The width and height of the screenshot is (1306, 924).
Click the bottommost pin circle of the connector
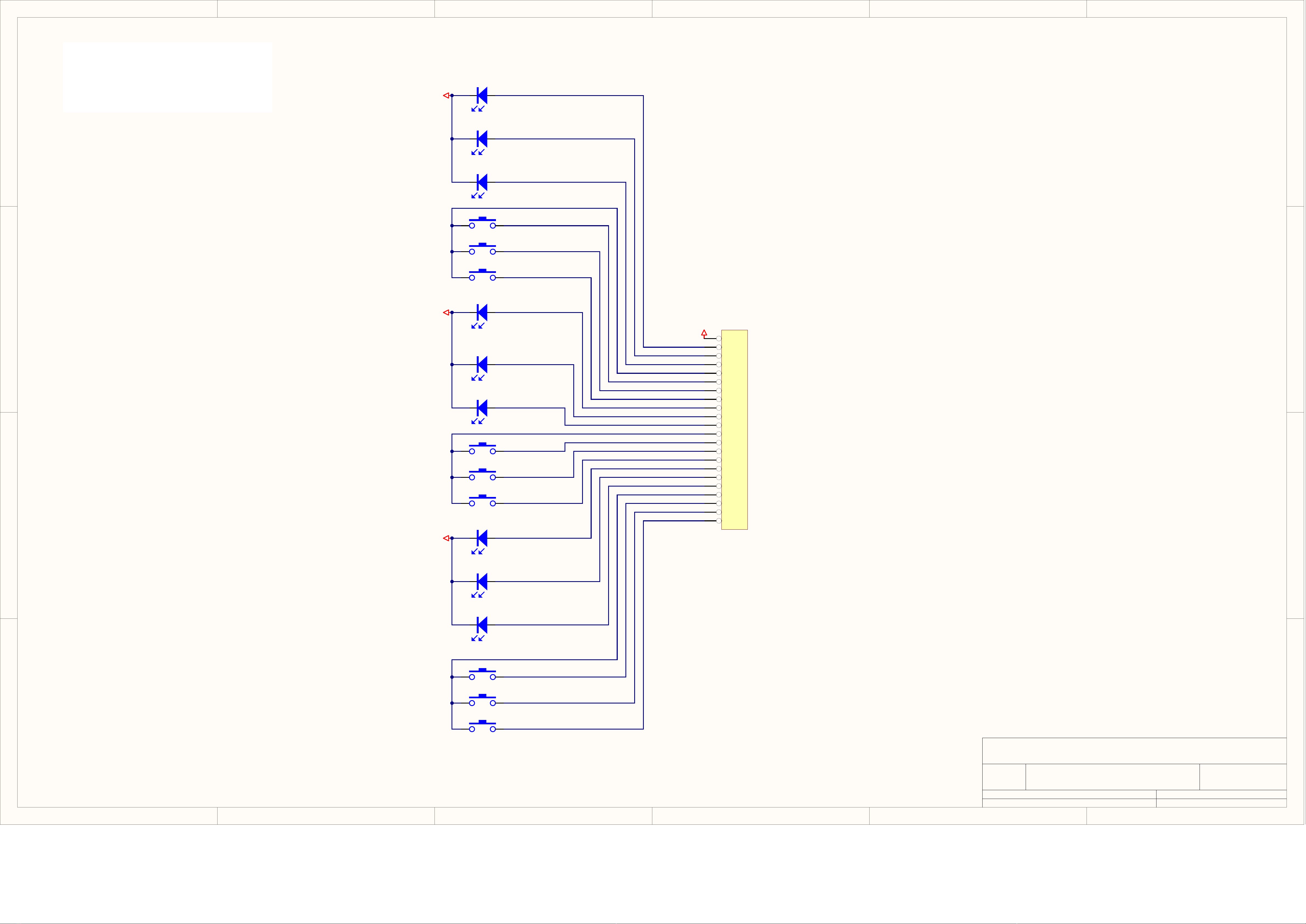(719, 521)
